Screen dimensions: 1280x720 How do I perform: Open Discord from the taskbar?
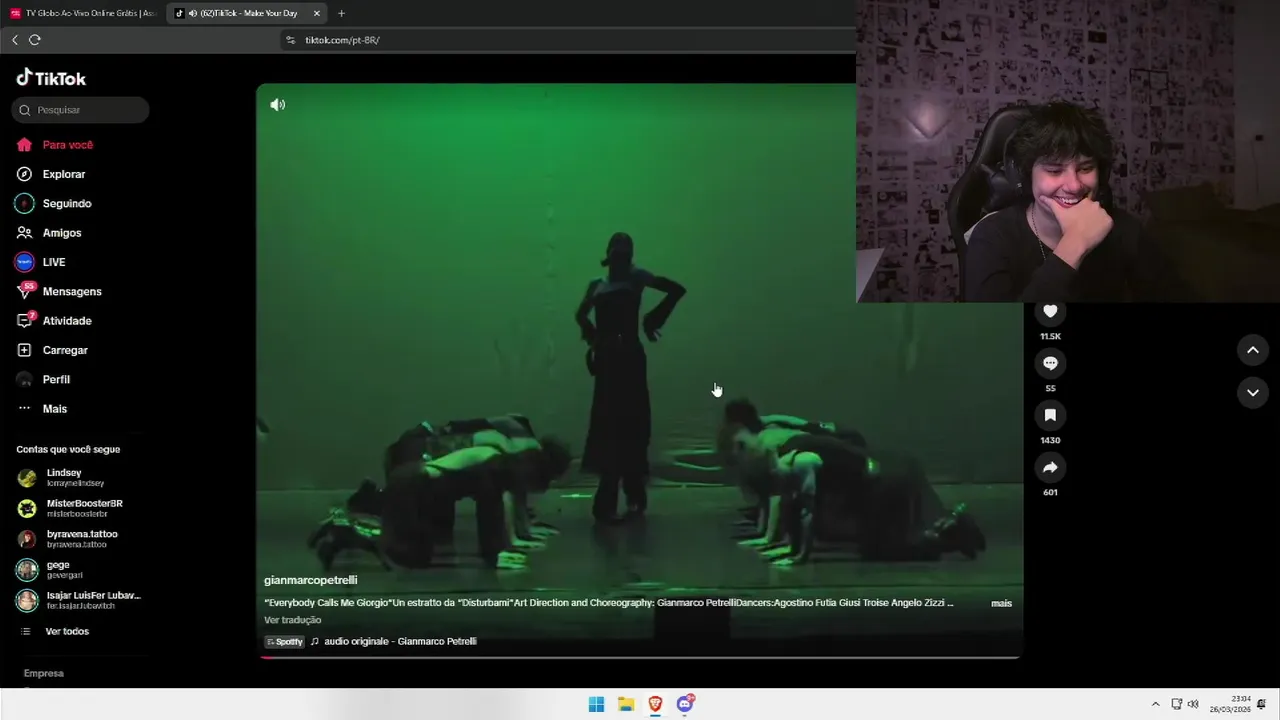(685, 704)
